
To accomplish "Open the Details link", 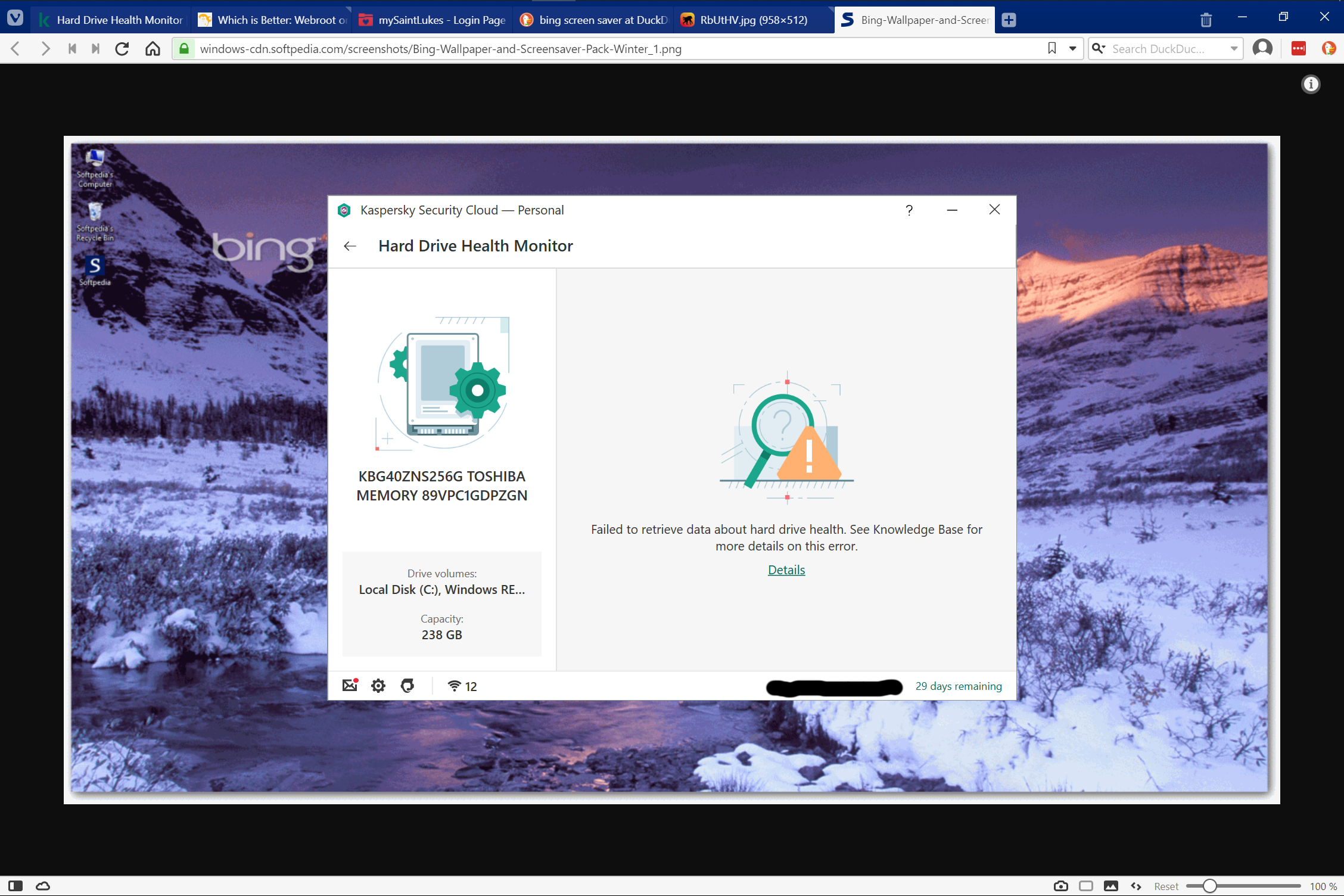I will [786, 570].
